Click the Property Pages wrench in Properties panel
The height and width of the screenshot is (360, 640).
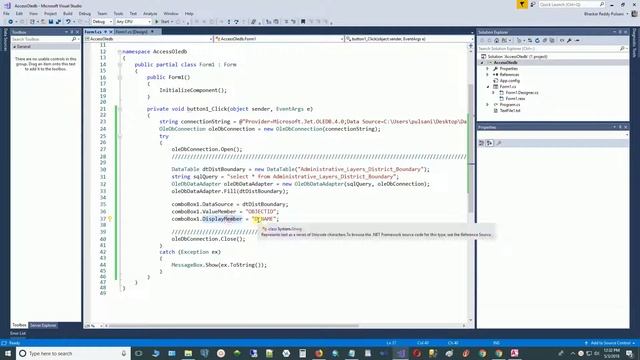pyautogui.click(x=499, y=143)
